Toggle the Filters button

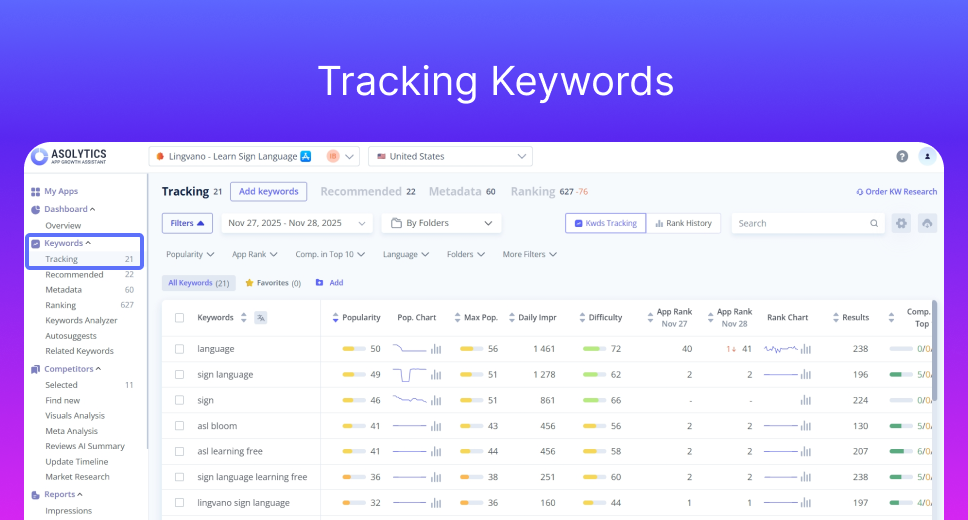point(187,223)
